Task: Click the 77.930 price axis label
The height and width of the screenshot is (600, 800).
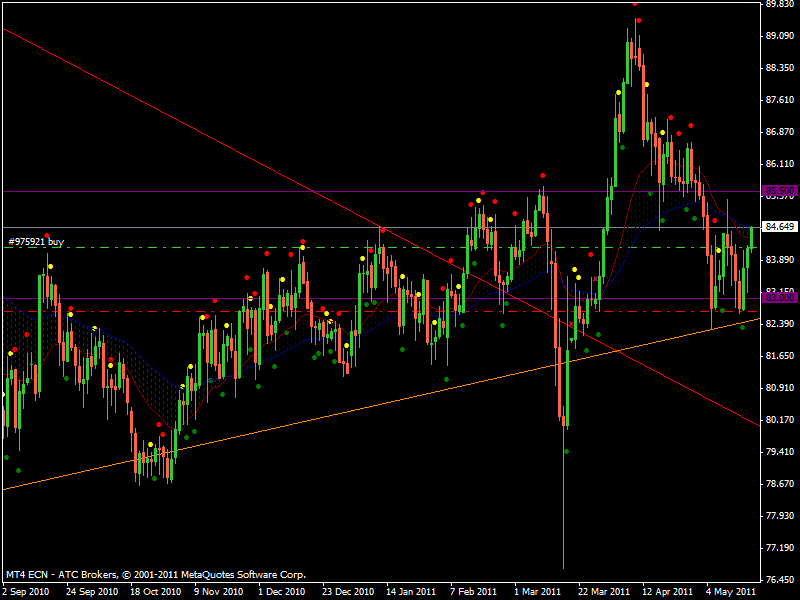Action: (780, 516)
